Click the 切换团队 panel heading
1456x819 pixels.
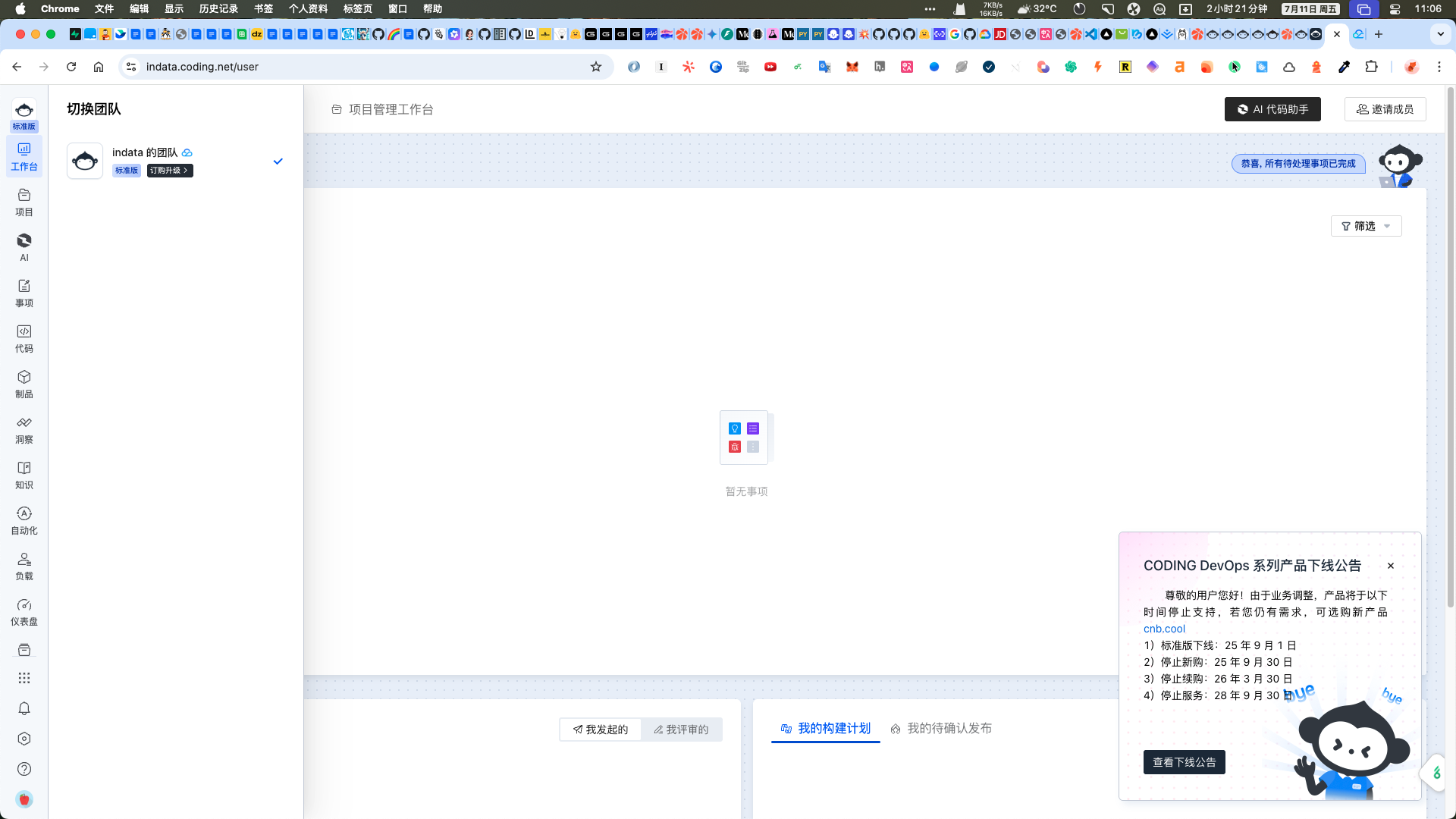click(x=93, y=109)
